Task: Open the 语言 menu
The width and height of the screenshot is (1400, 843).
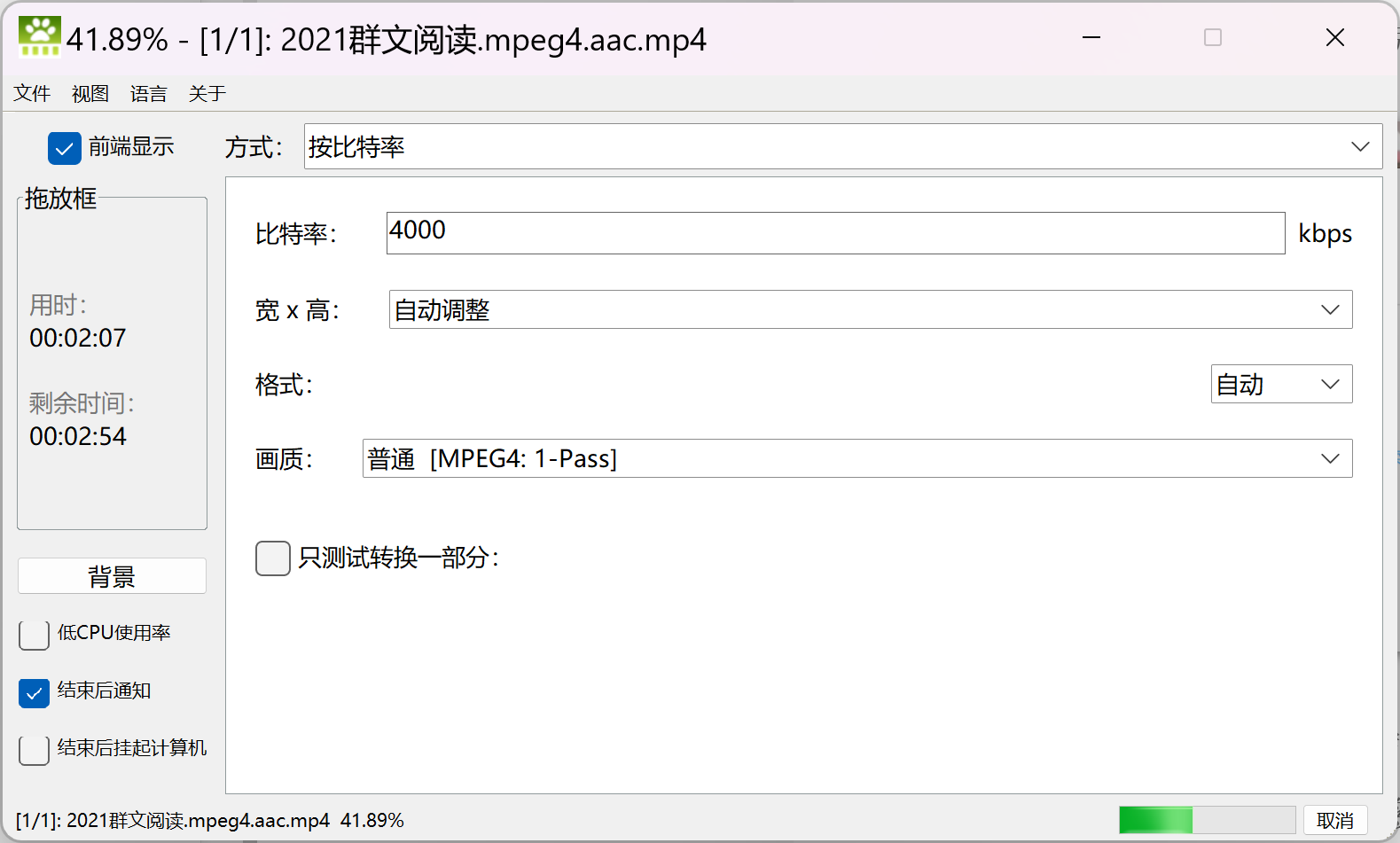Action: coord(148,94)
